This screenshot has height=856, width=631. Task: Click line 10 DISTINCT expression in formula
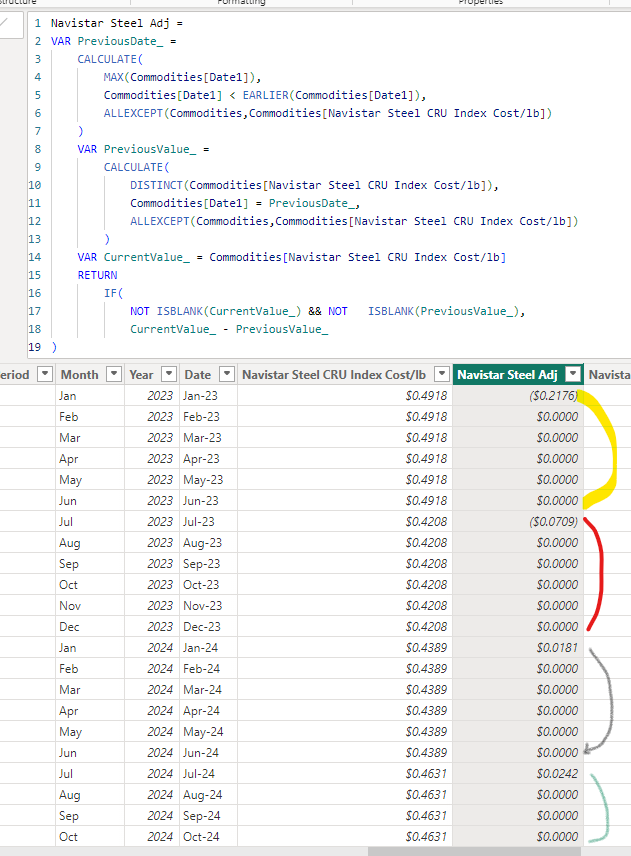314,185
